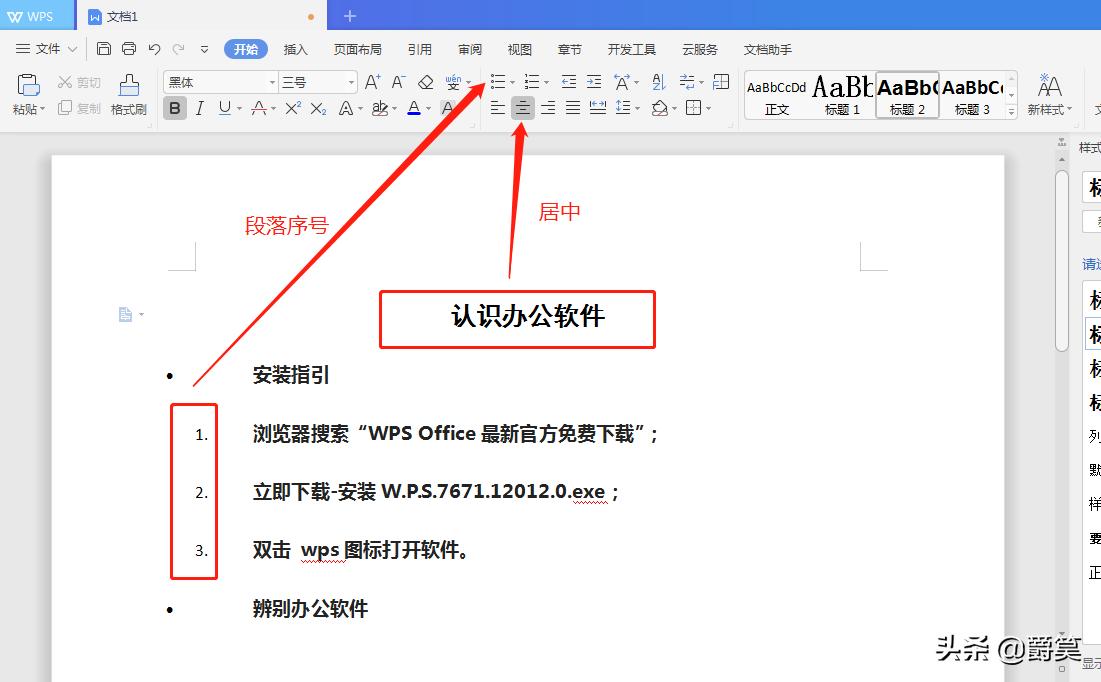Open the 页面布局 ribbon tab
Viewport: 1101px width, 682px height.
click(x=357, y=48)
